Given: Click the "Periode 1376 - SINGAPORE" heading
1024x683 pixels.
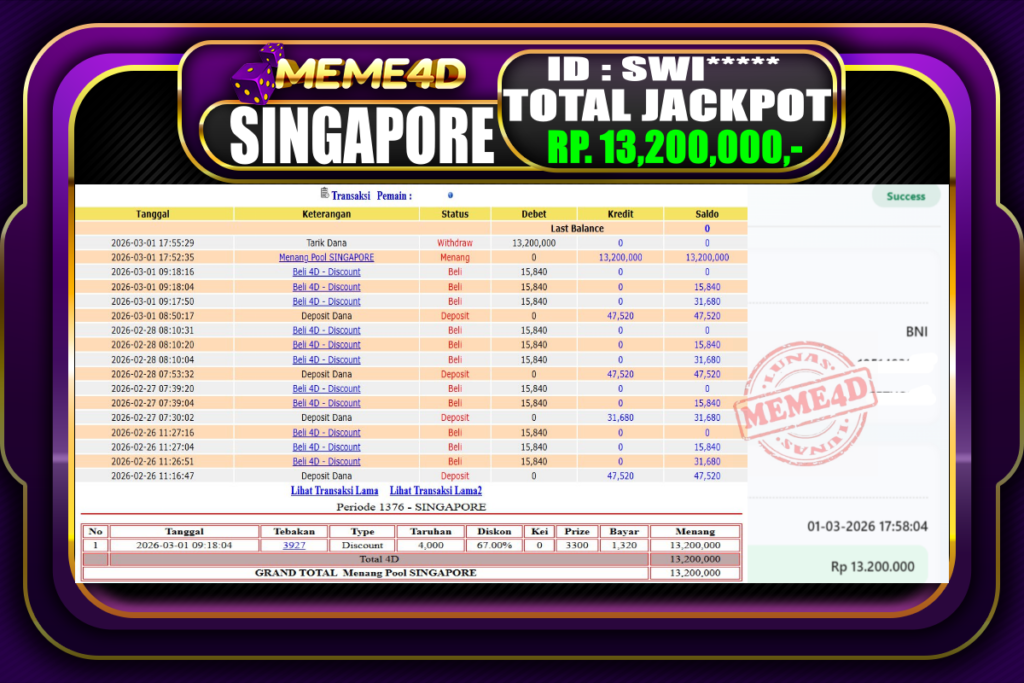Looking at the screenshot, I should click(413, 507).
